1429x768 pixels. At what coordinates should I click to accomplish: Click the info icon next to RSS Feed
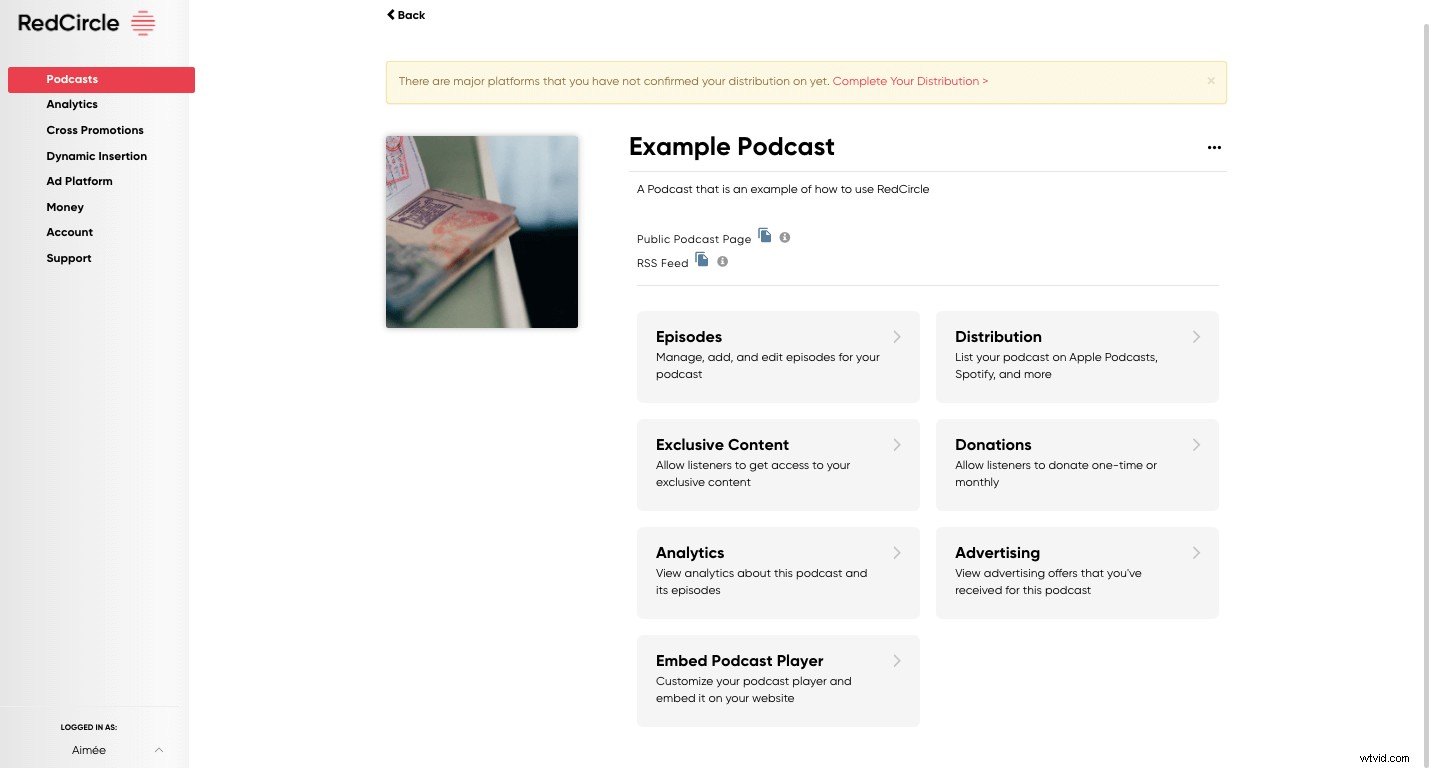coord(722,261)
